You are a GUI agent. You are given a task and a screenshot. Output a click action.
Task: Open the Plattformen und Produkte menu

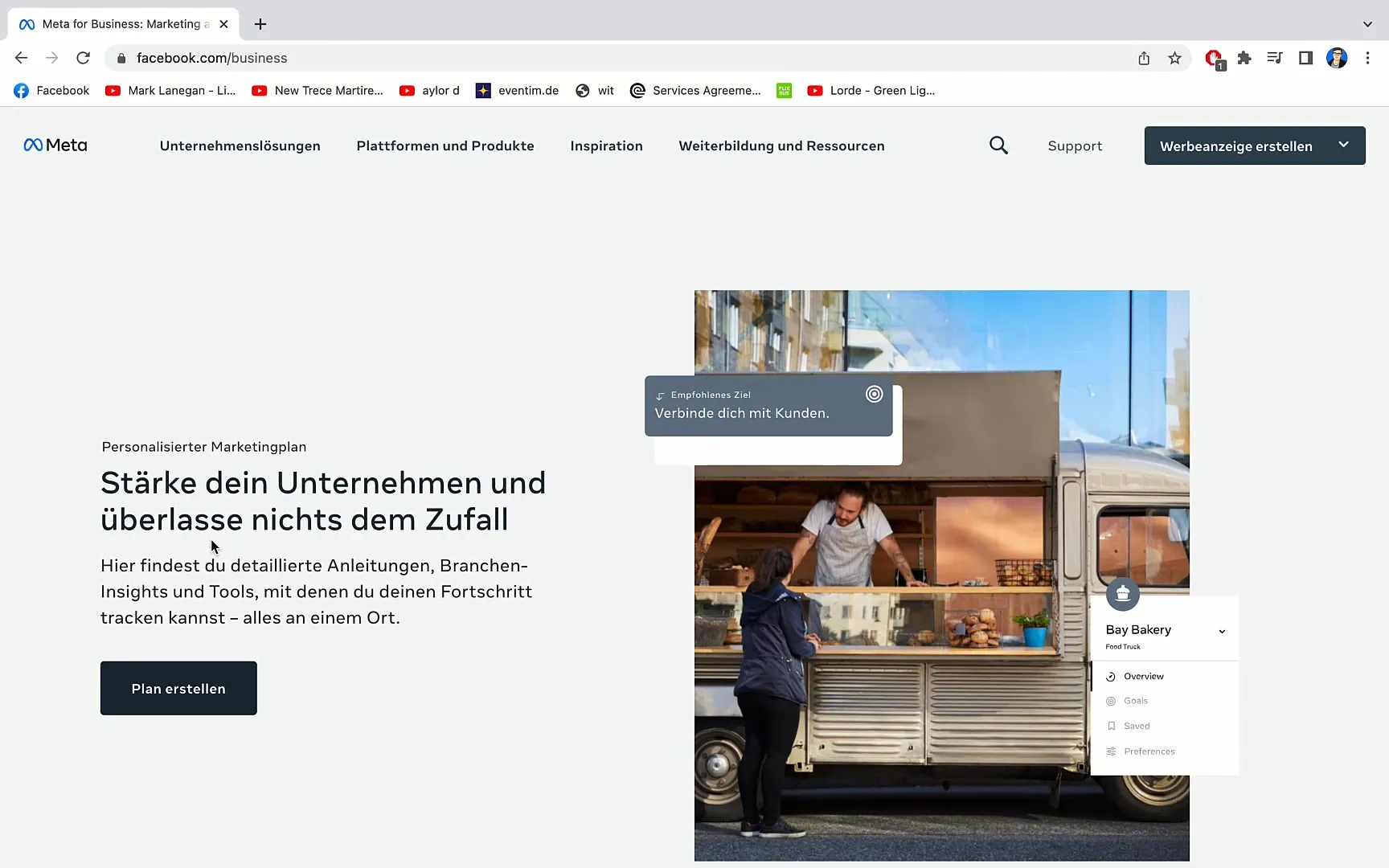445,145
